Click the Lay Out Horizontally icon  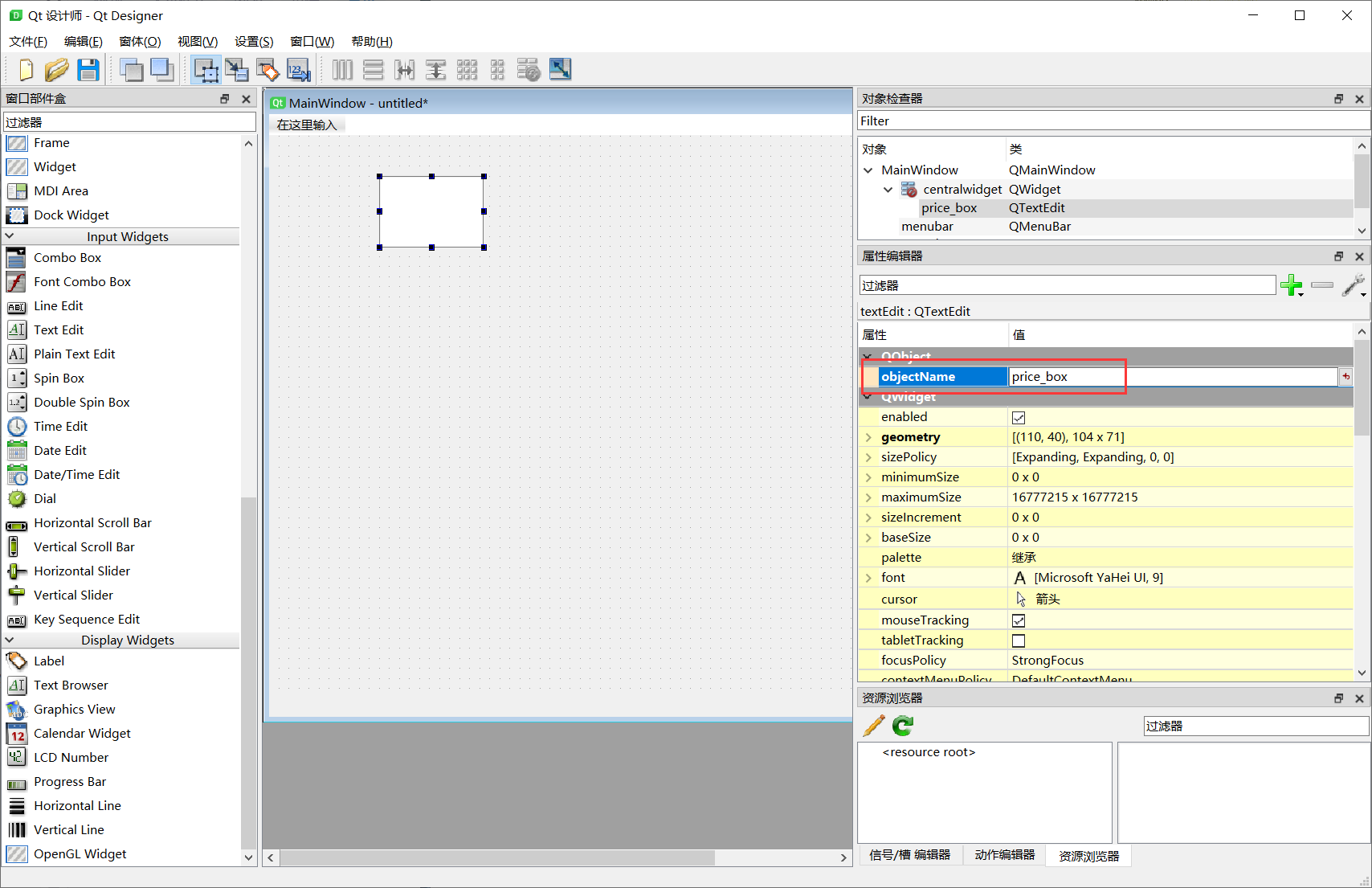(x=341, y=70)
